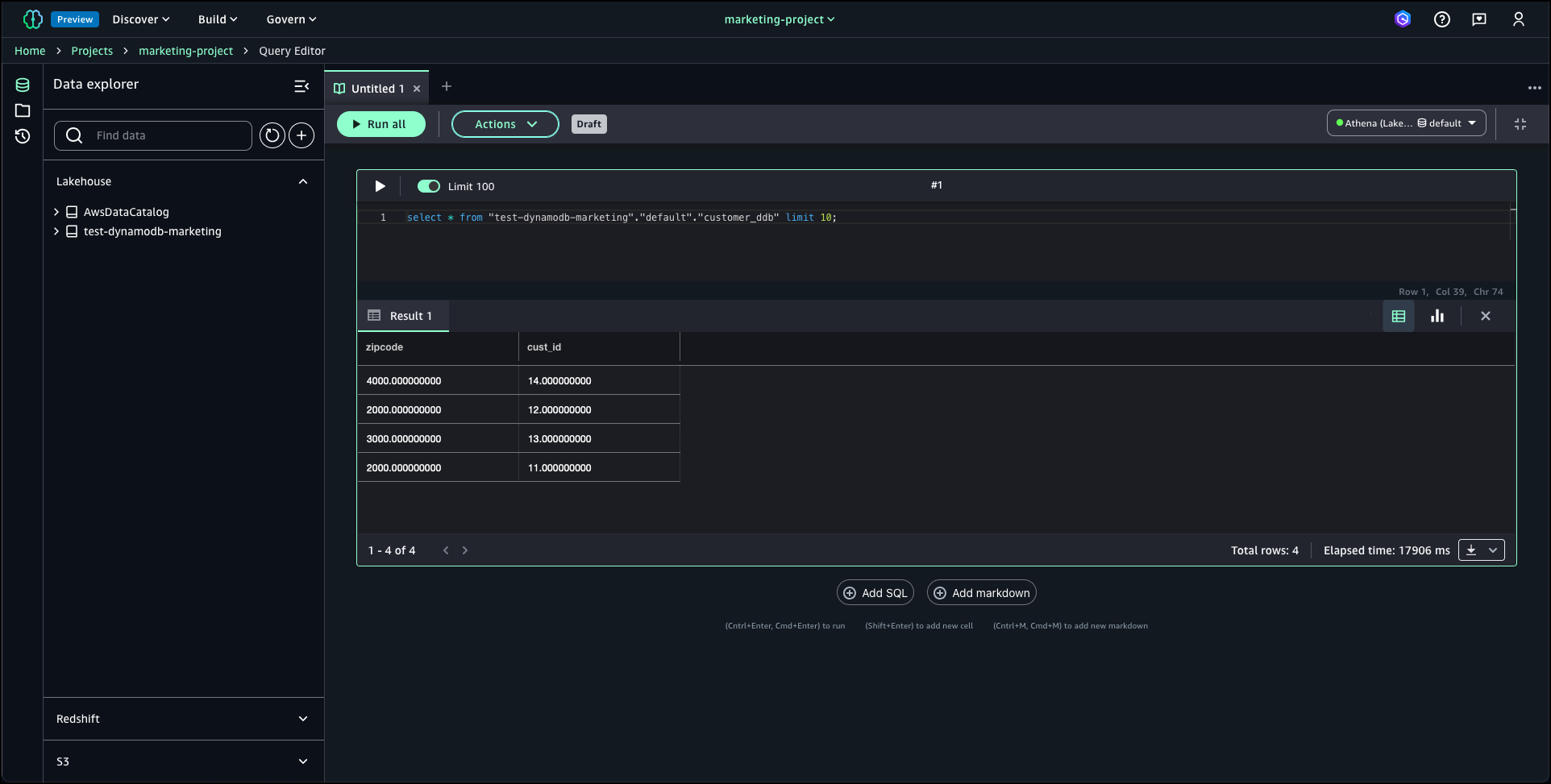Click the SageMaker Unified Studio logo icon
The image size is (1551, 784).
tap(32, 19)
